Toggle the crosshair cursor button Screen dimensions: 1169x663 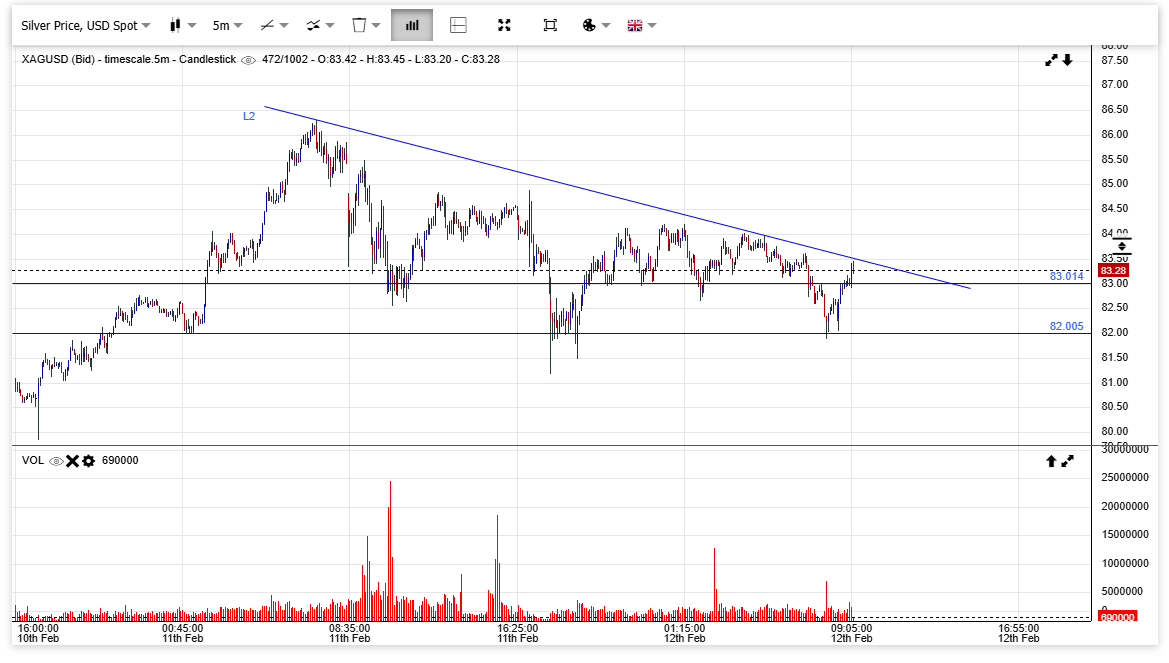[458, 25]
